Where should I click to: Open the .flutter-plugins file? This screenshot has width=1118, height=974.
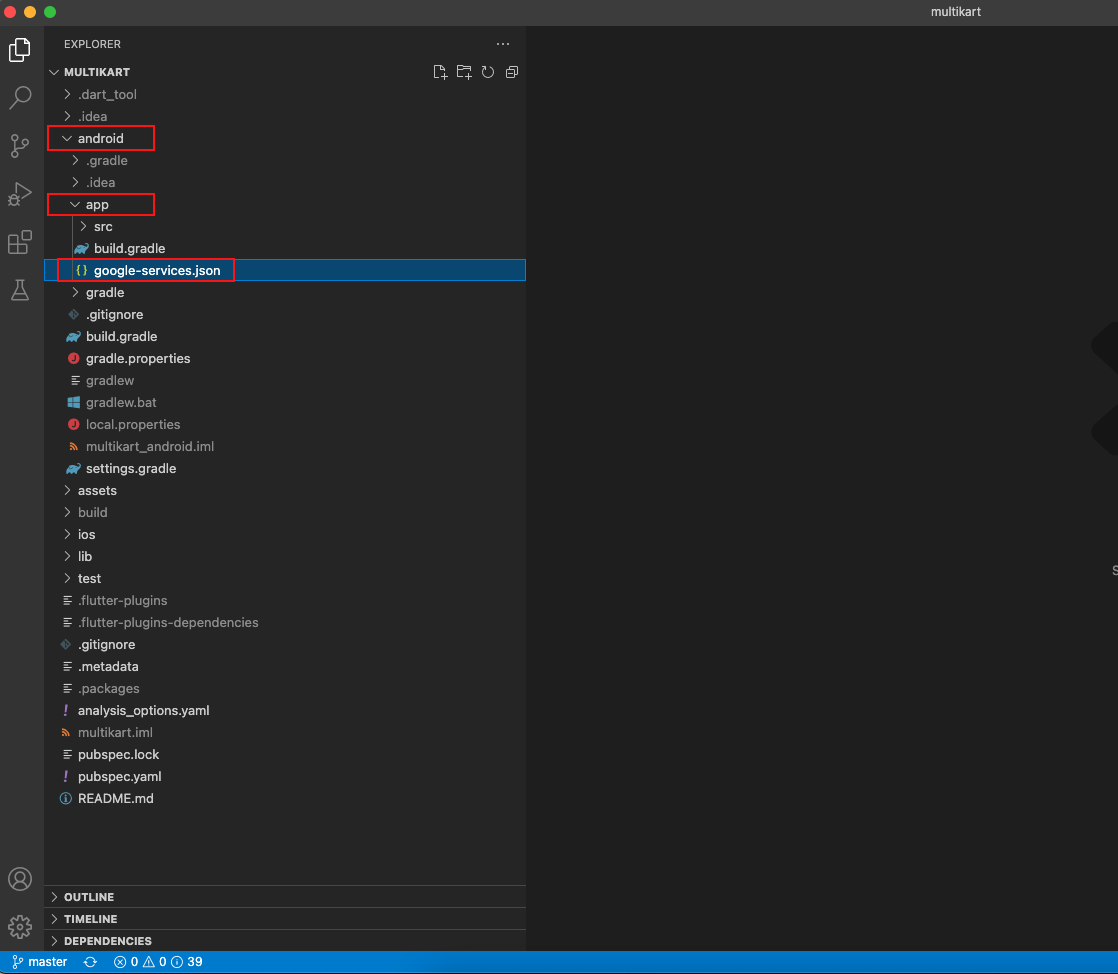[x=285, y=600]
